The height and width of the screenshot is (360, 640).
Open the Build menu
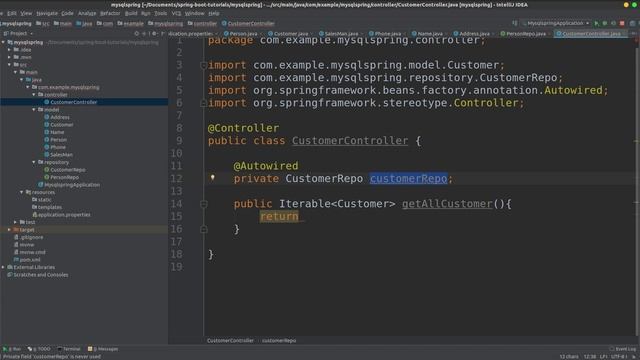[131, 13]
